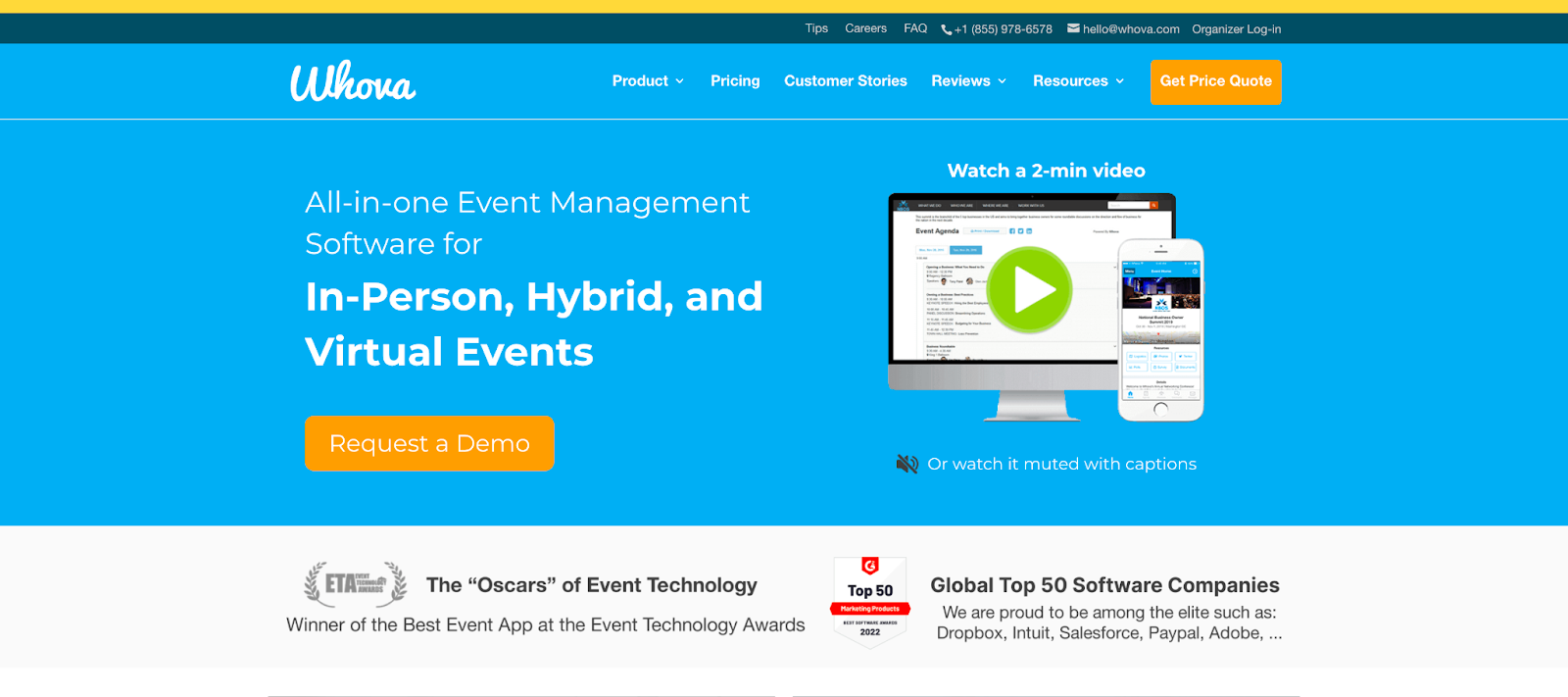Image resolution: width=1568 pixels, height=697 pixels.
Task: Click The “Oscars” of Event Technology heading
Action: point(592,585)
